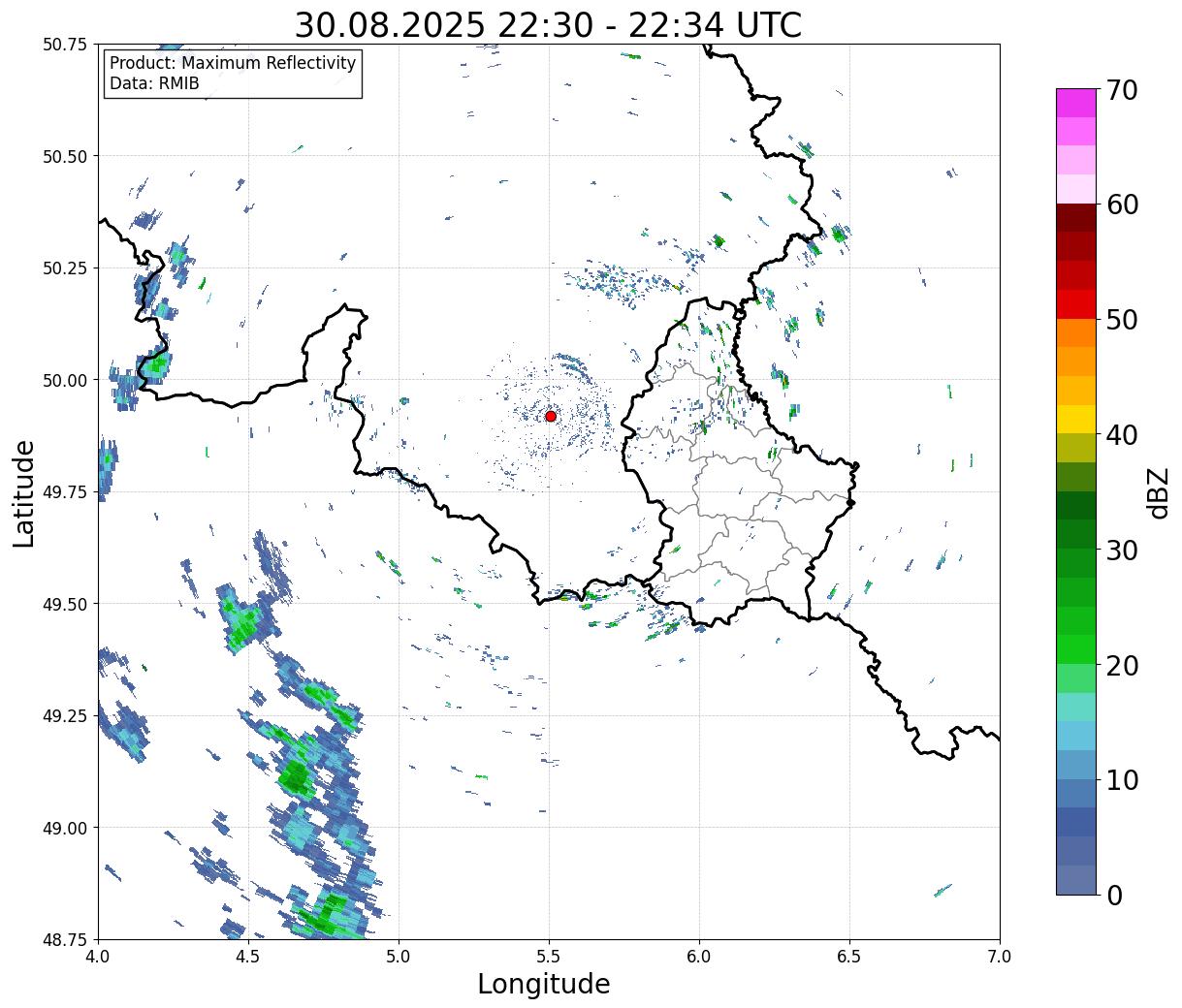Click the title "30.08.2025 22:30 - 22:34 UTC"
The width and height of the screenshot is (1182, 1008).
coord(548,25)
